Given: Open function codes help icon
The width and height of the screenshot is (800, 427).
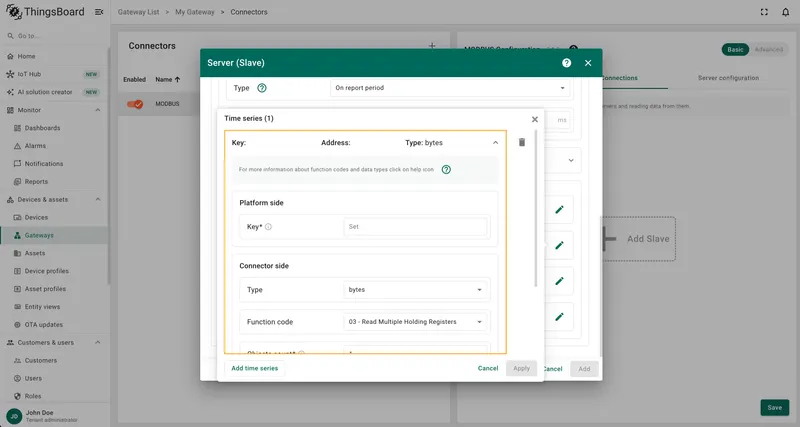Looking at the screenshot, I should (446, 169).
